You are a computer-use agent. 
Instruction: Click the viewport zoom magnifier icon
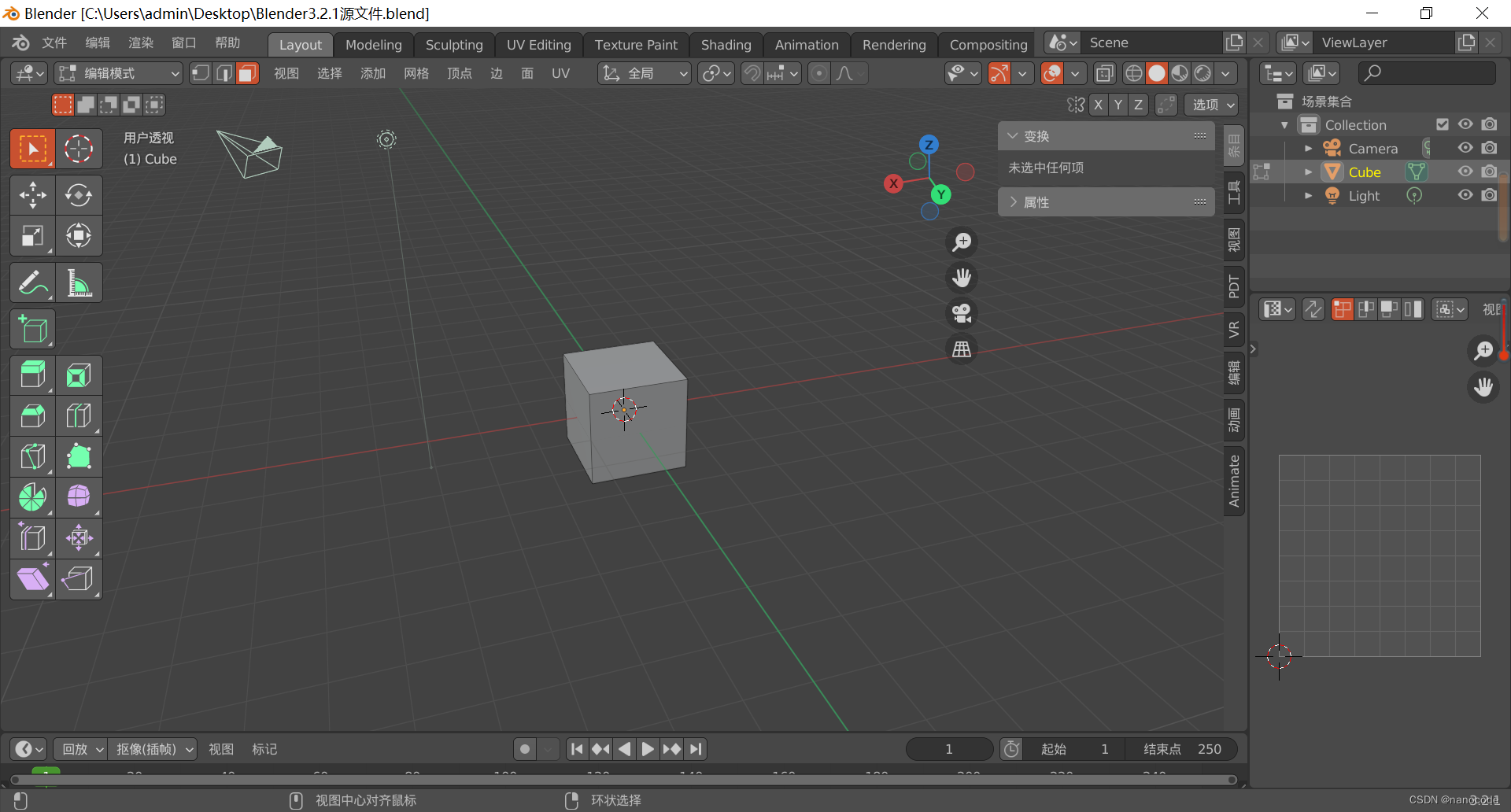click(962, 242)
